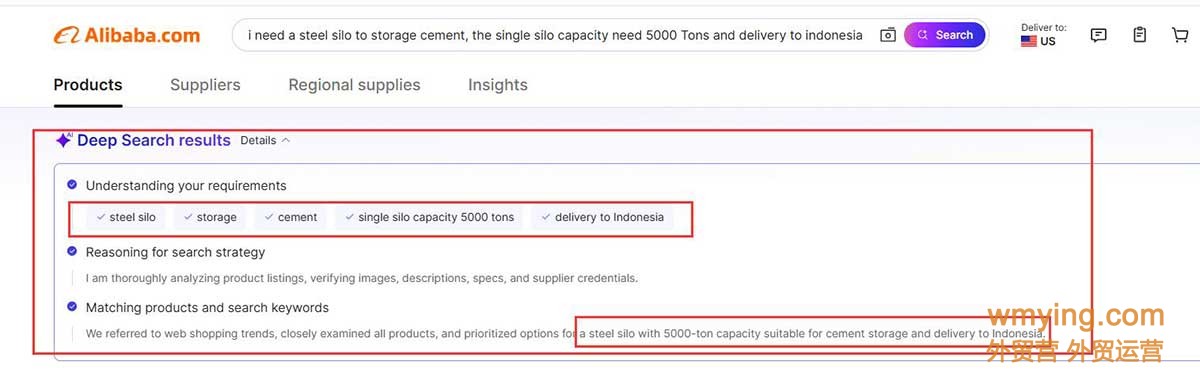This screenshot has width=1200, height=373.
Task: Click the Deep Search sparkle icon
Action: (63, 140)
